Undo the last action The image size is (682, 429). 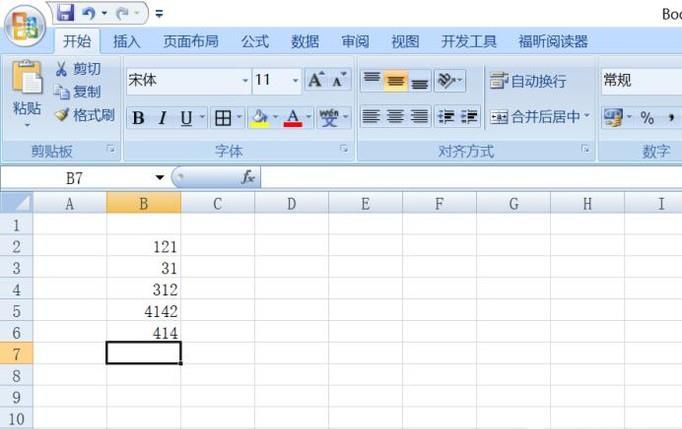click(89, 13)
